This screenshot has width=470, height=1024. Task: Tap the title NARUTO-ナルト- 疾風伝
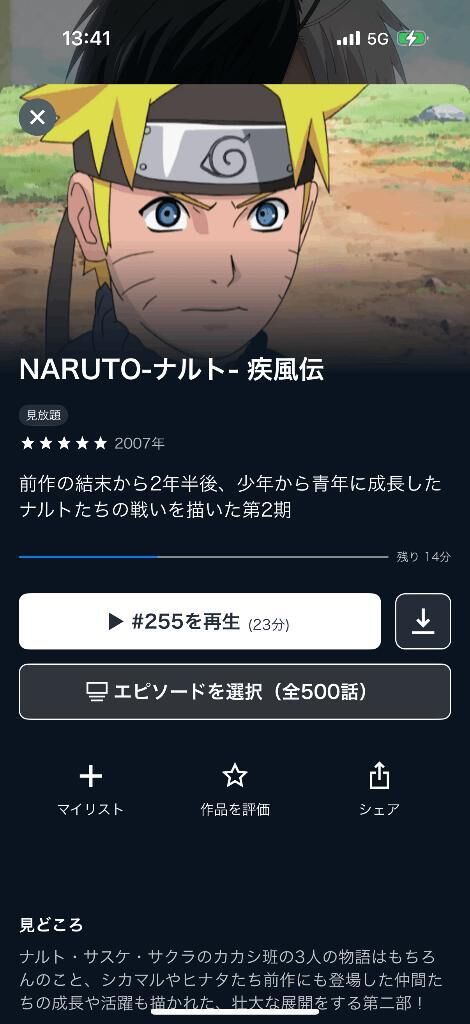point(172,370)
